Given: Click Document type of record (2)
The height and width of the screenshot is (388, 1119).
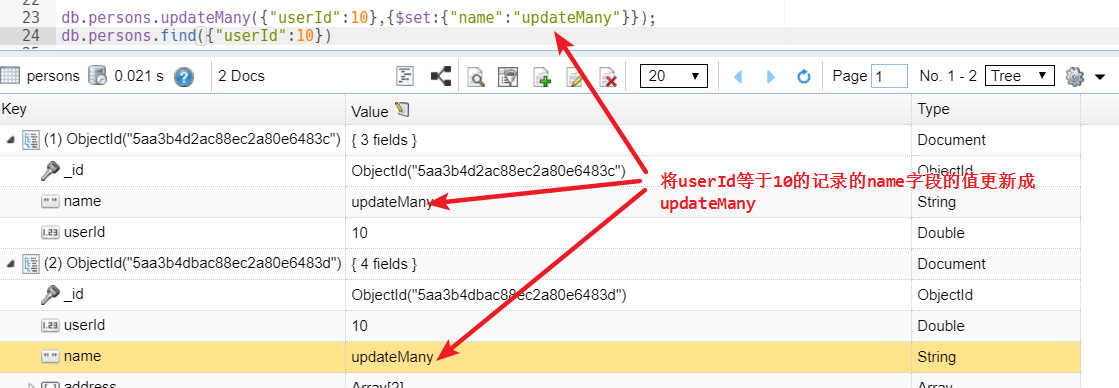Looking at the screenshot, I should pos(951,264).
